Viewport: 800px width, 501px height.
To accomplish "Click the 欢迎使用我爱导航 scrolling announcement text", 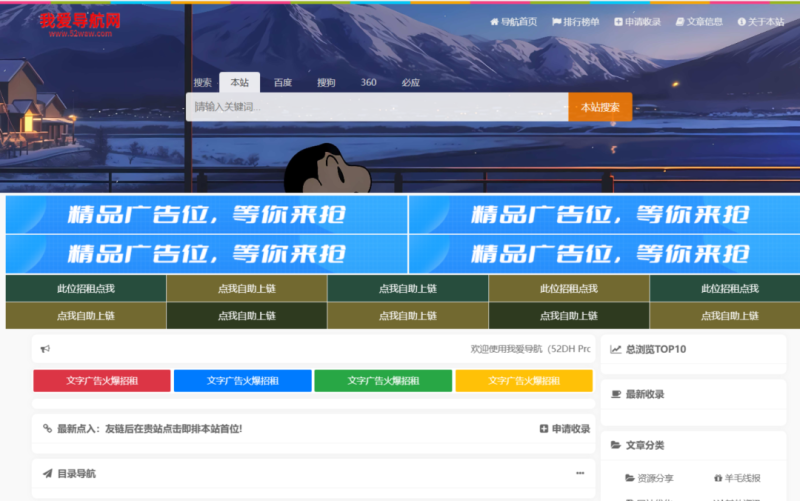I will pos(530,349).
